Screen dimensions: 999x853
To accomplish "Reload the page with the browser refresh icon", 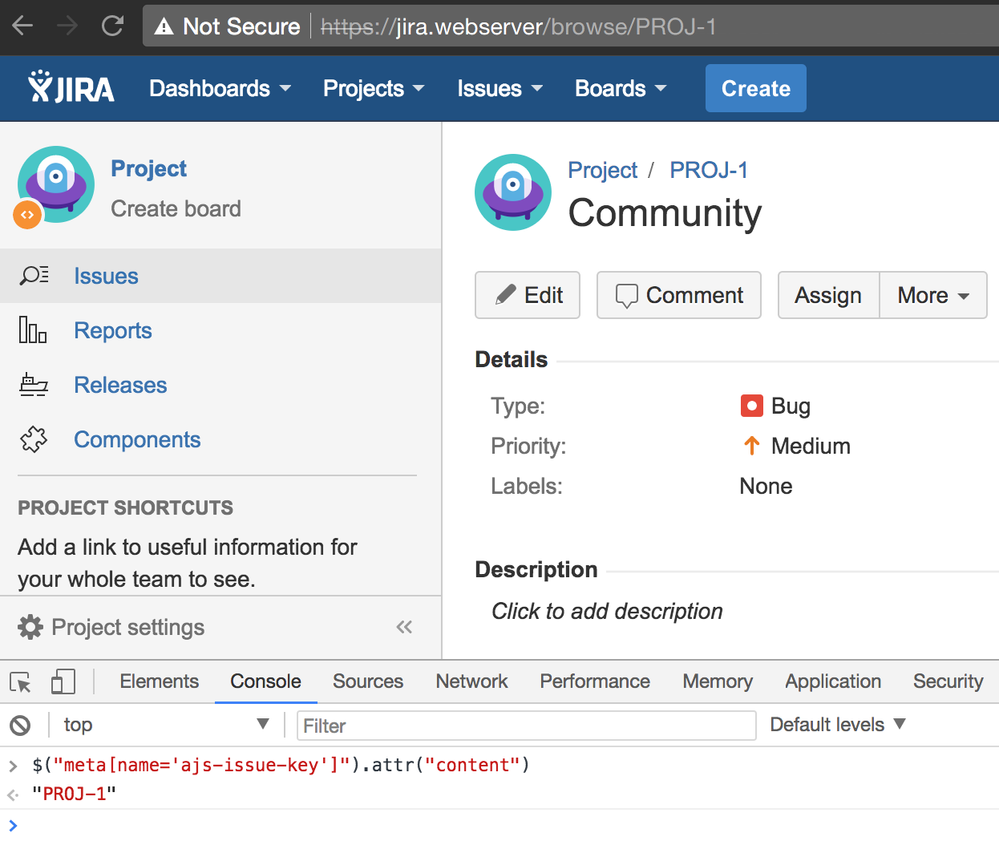I will coord(113,26).
